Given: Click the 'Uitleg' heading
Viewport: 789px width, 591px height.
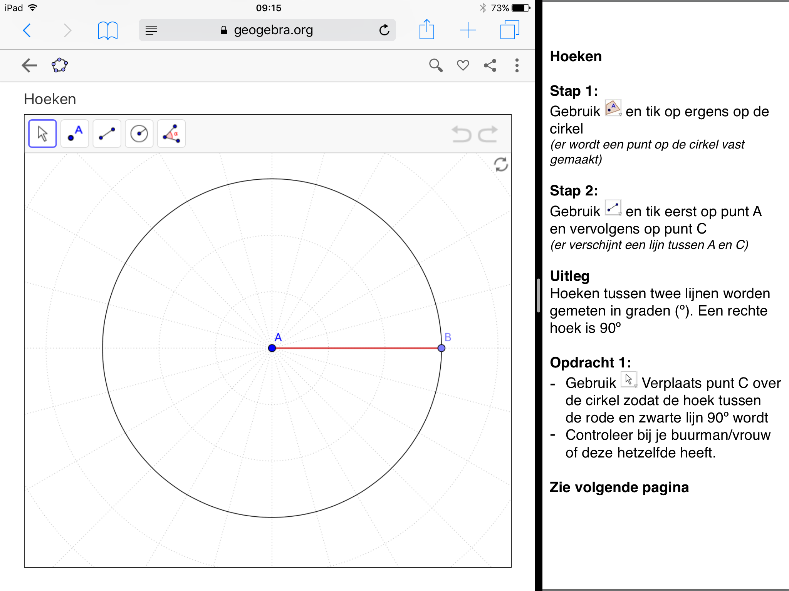Looking at the screenshot, I should point(570,276).
